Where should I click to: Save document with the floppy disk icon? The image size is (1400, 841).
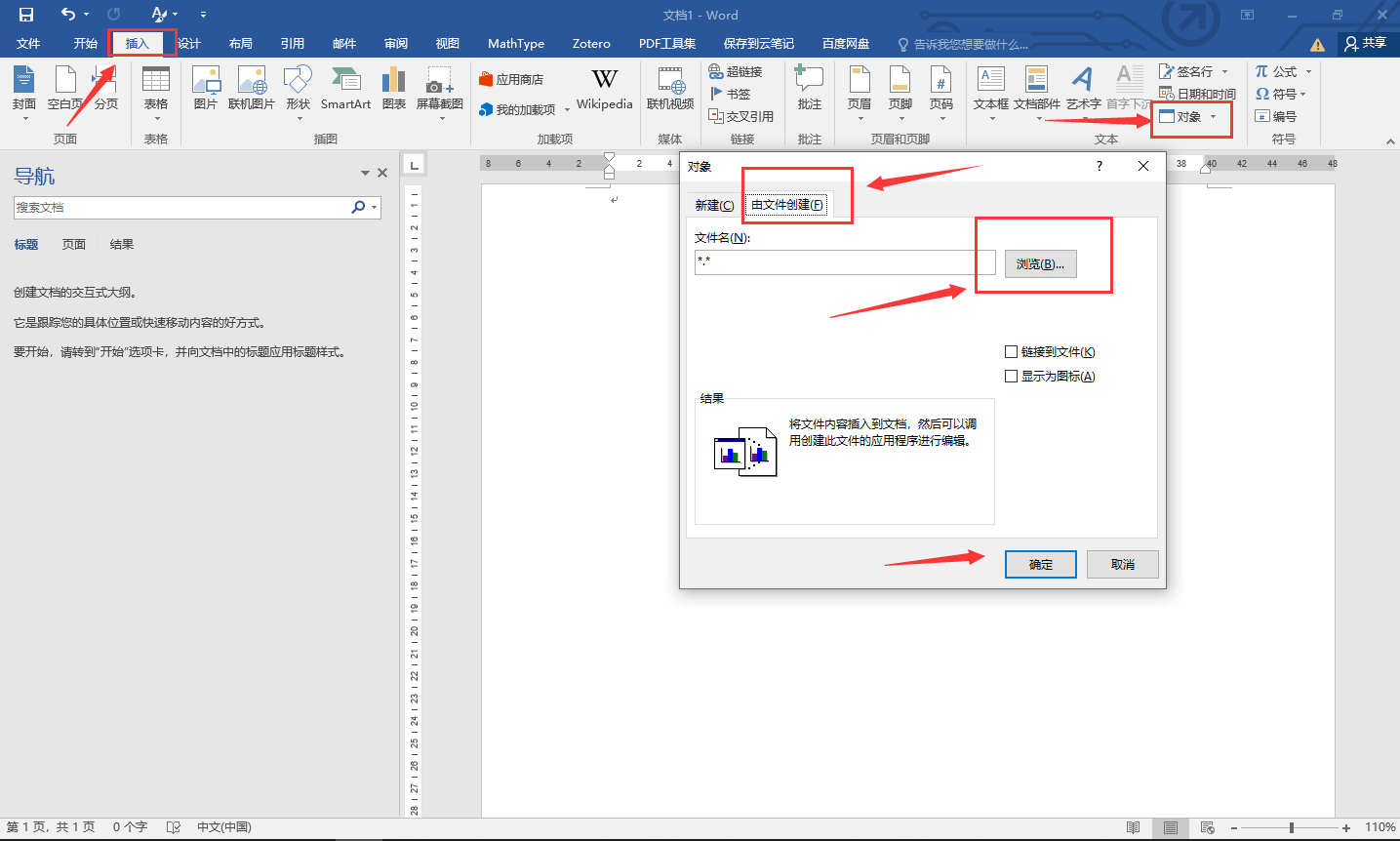click(x=26, y=15)
